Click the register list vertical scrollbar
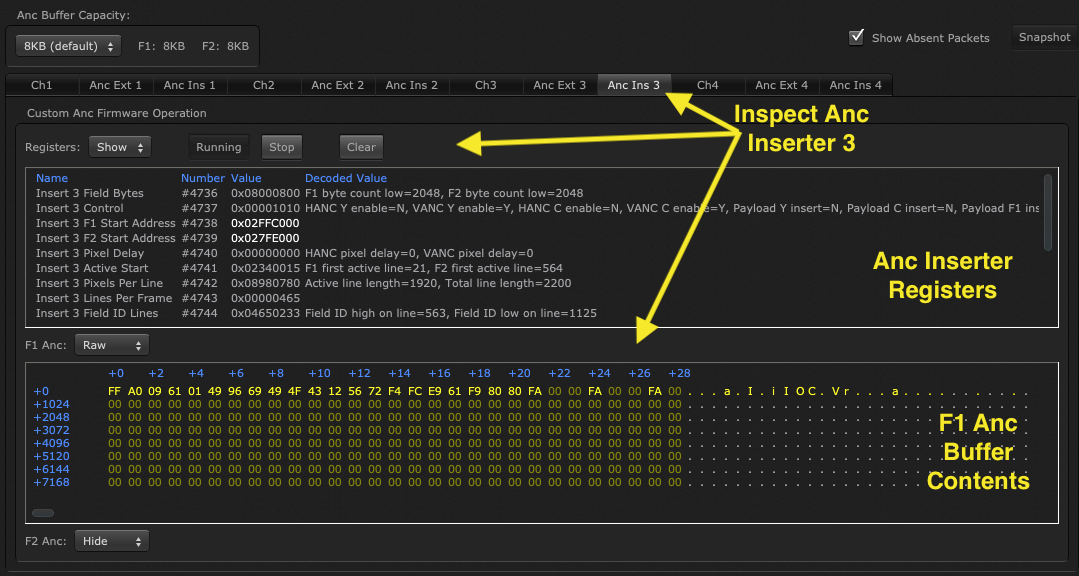The height and width of the screenshot is (576, 1079). click(x=1047, y=212)
